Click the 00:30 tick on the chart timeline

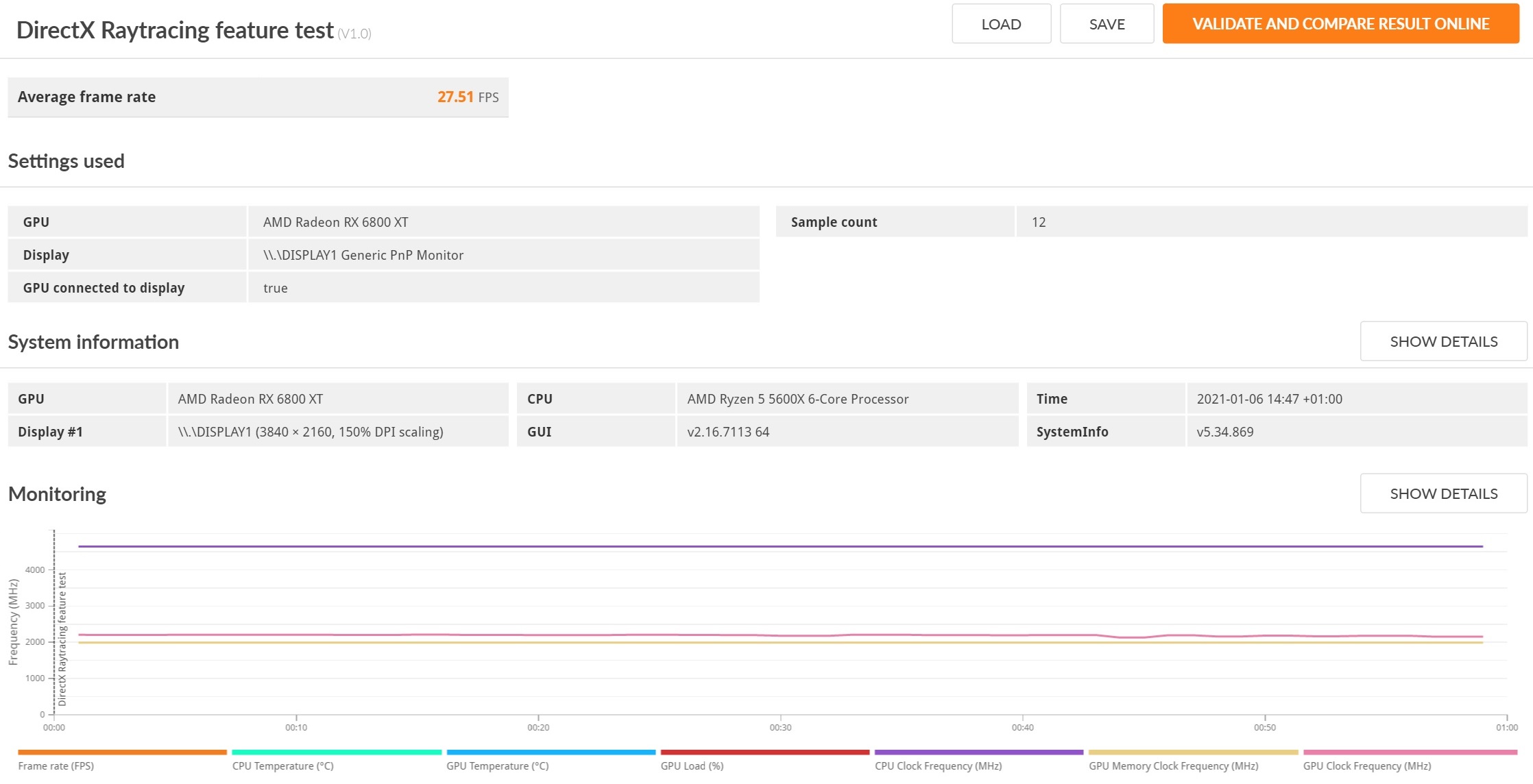pos(780,727)
